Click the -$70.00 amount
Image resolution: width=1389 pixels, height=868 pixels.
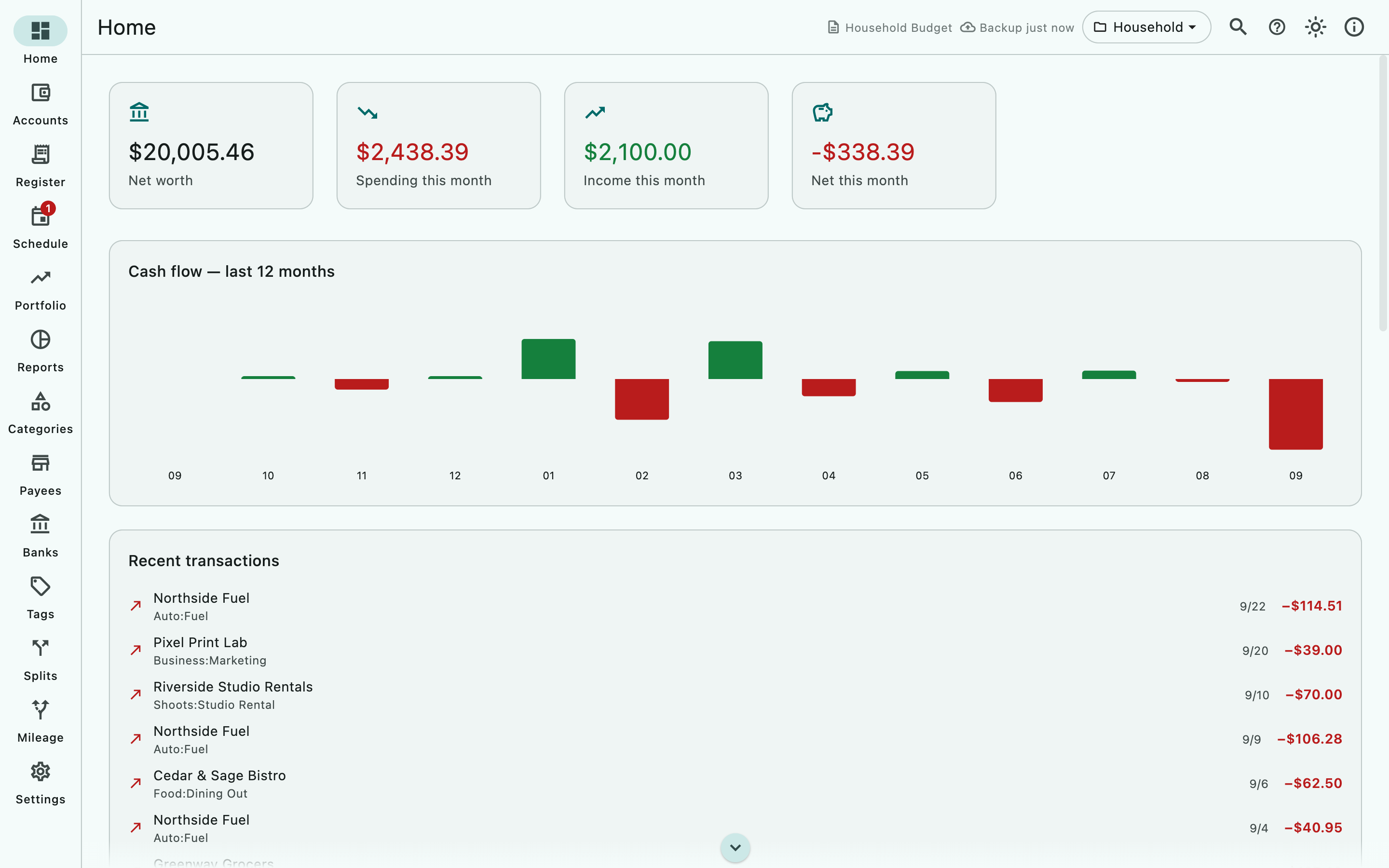[x=1313, y=694]
